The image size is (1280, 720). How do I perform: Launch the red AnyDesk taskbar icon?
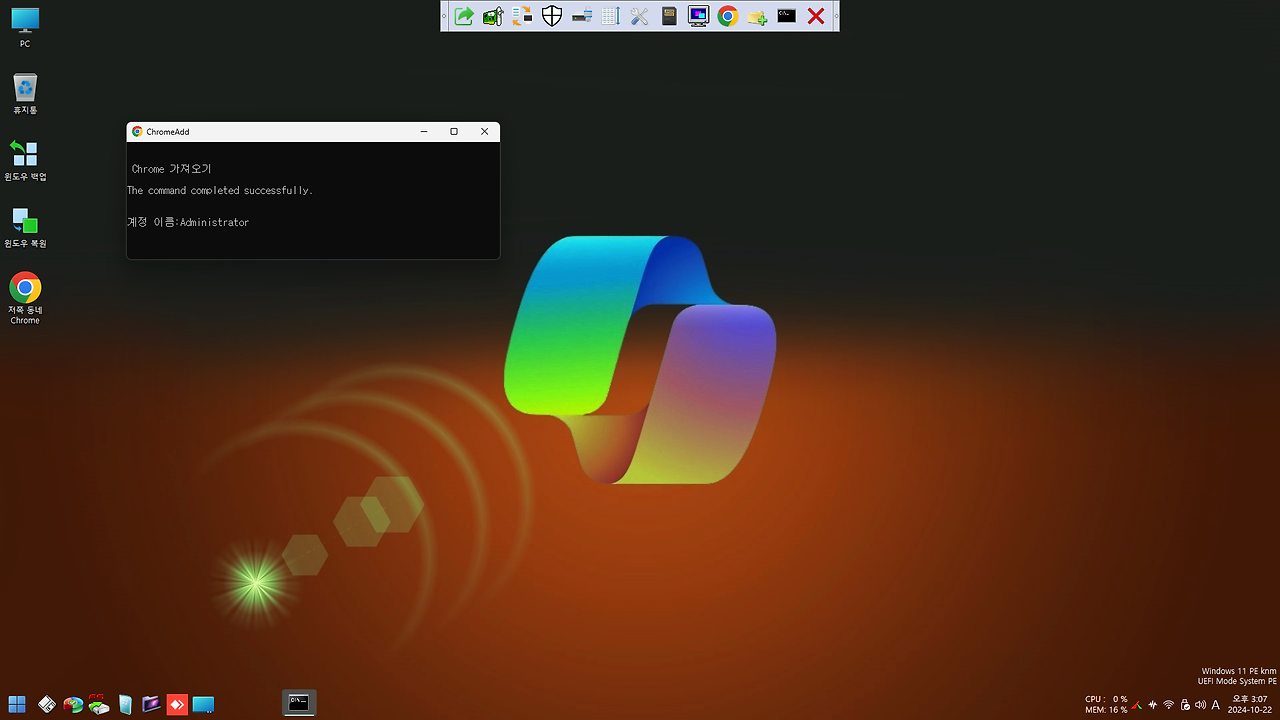177,704
